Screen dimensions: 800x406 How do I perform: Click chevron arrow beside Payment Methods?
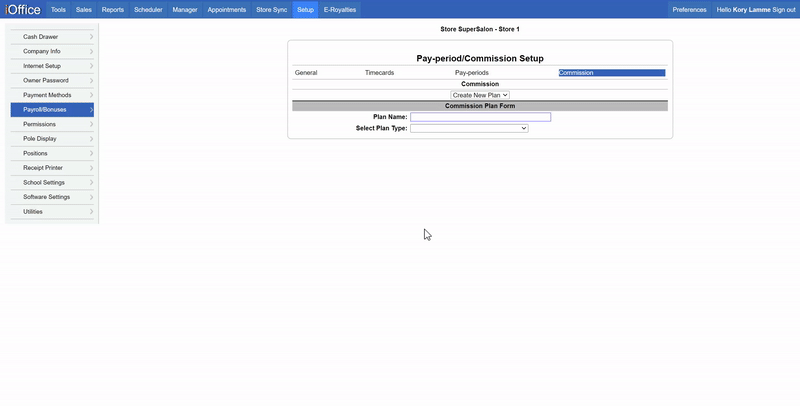(91, 95)
